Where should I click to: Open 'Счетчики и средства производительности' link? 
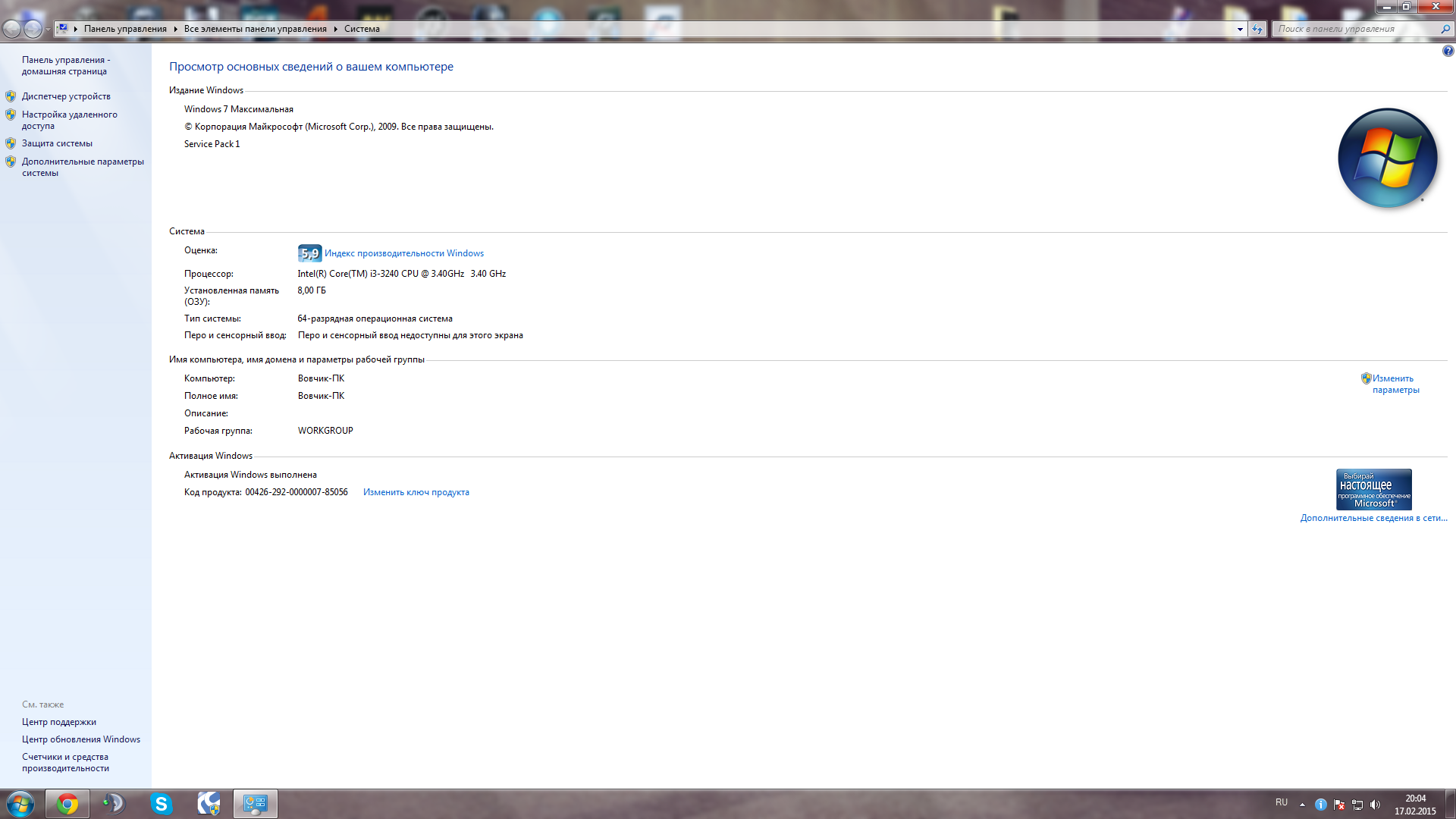click(65, 762)
